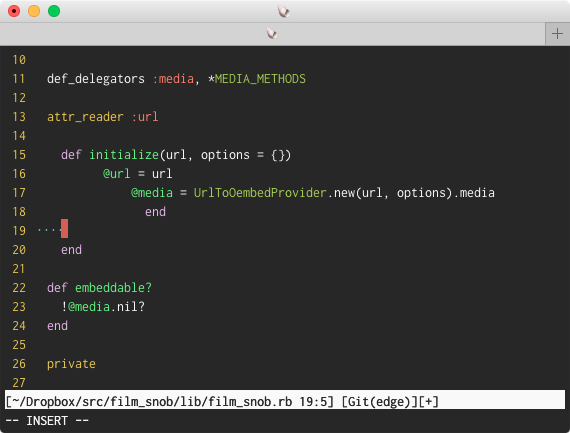This screenshot has height=433, width=570.
Task: Click the :url symbol on line 13
Action: pyautogui.click(x=145, y=117)
